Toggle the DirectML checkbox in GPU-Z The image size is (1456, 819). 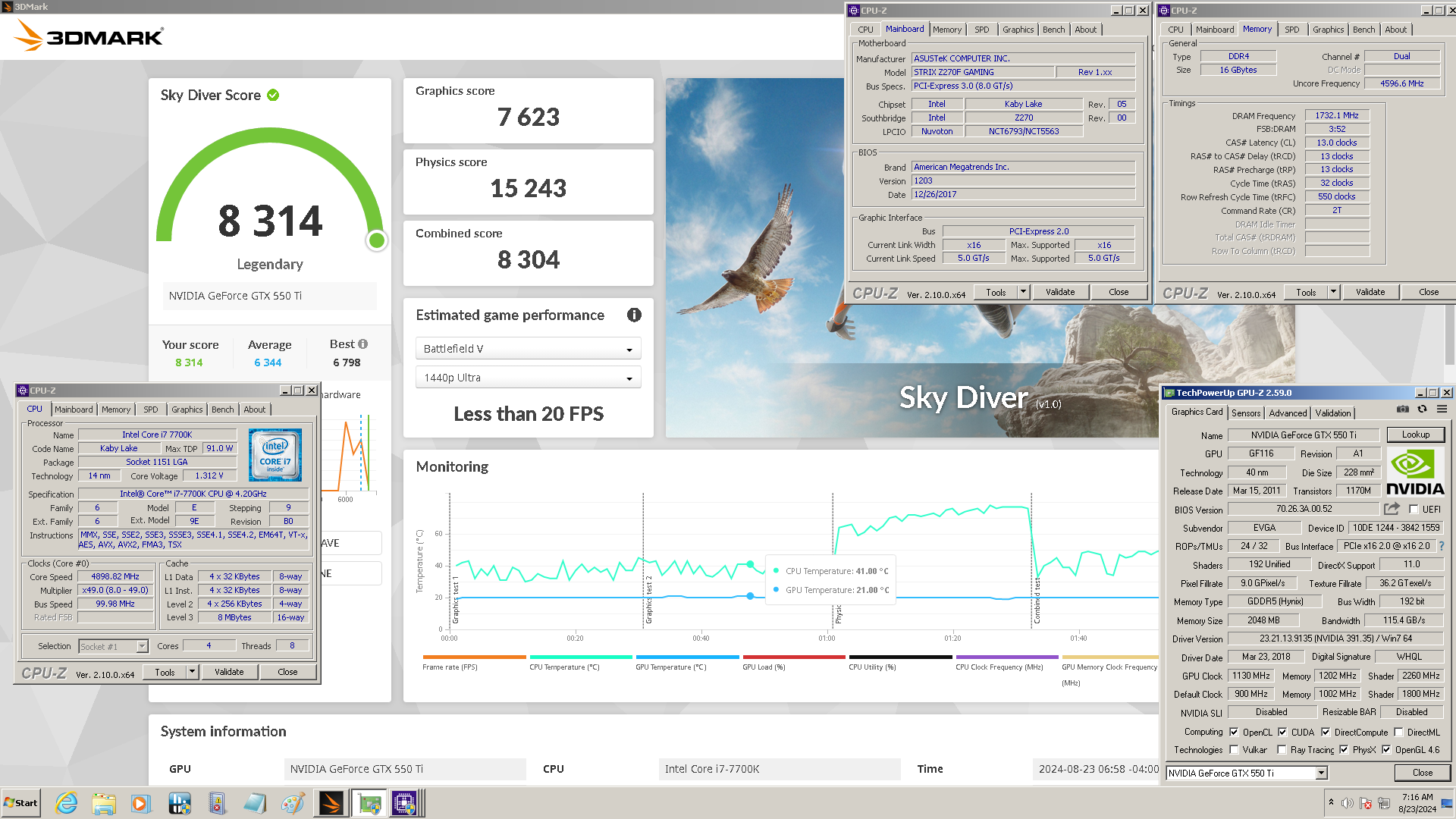(x=1398, y=732)
